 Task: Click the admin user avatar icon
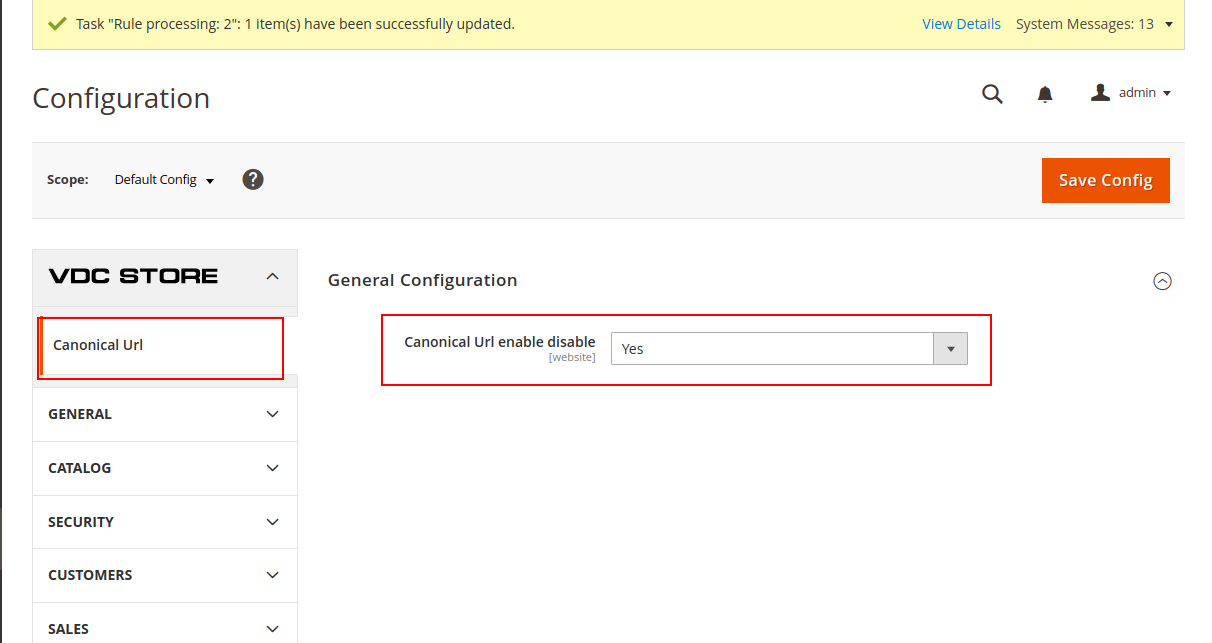(1100, 93)
